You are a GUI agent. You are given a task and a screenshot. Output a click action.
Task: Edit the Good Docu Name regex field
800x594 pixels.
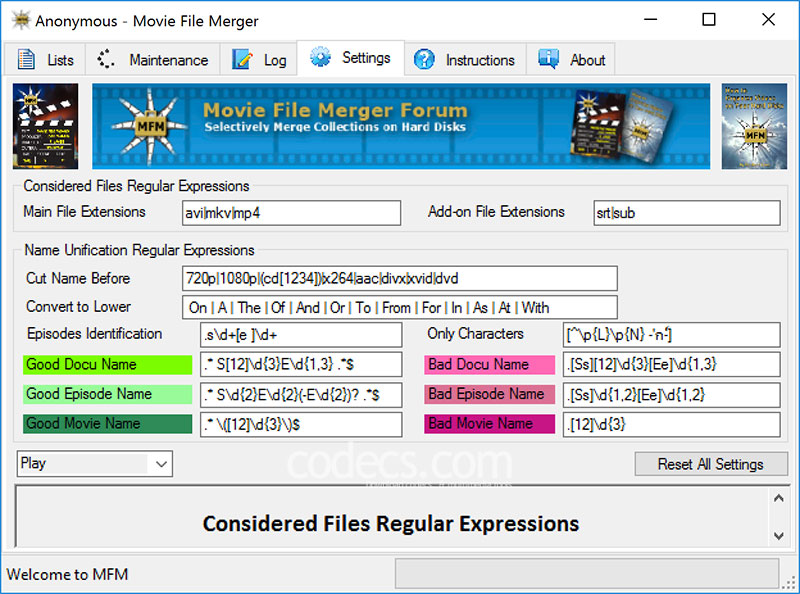tap(301, 364)
